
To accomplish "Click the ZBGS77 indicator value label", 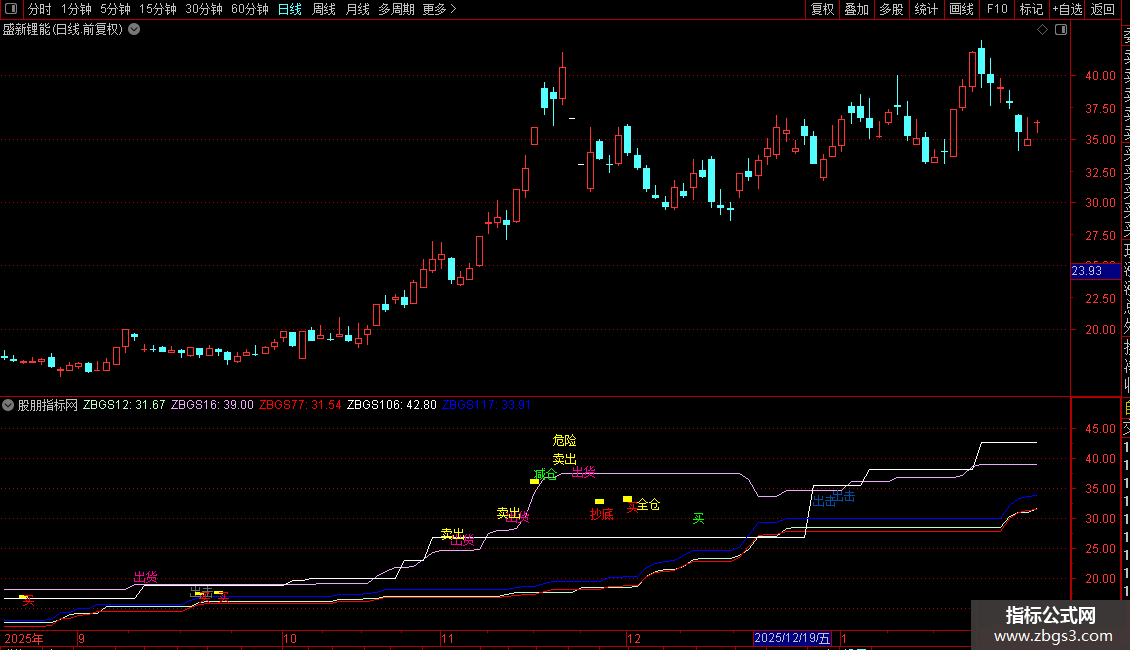I will click(x=300, y=405).
